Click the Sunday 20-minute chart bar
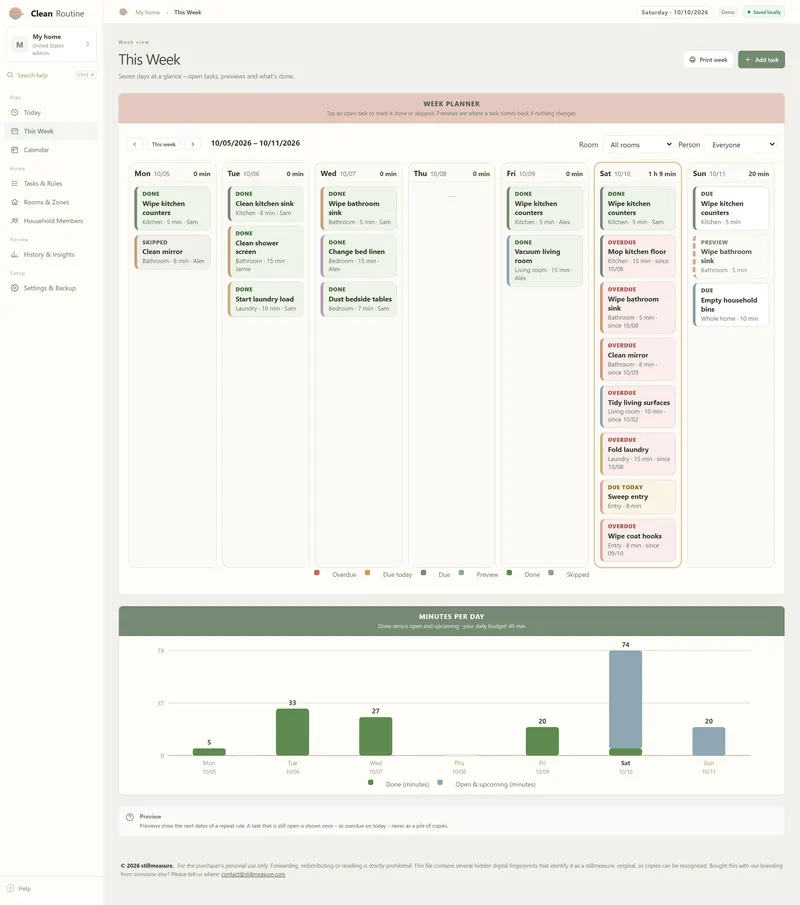 [708, 741]
